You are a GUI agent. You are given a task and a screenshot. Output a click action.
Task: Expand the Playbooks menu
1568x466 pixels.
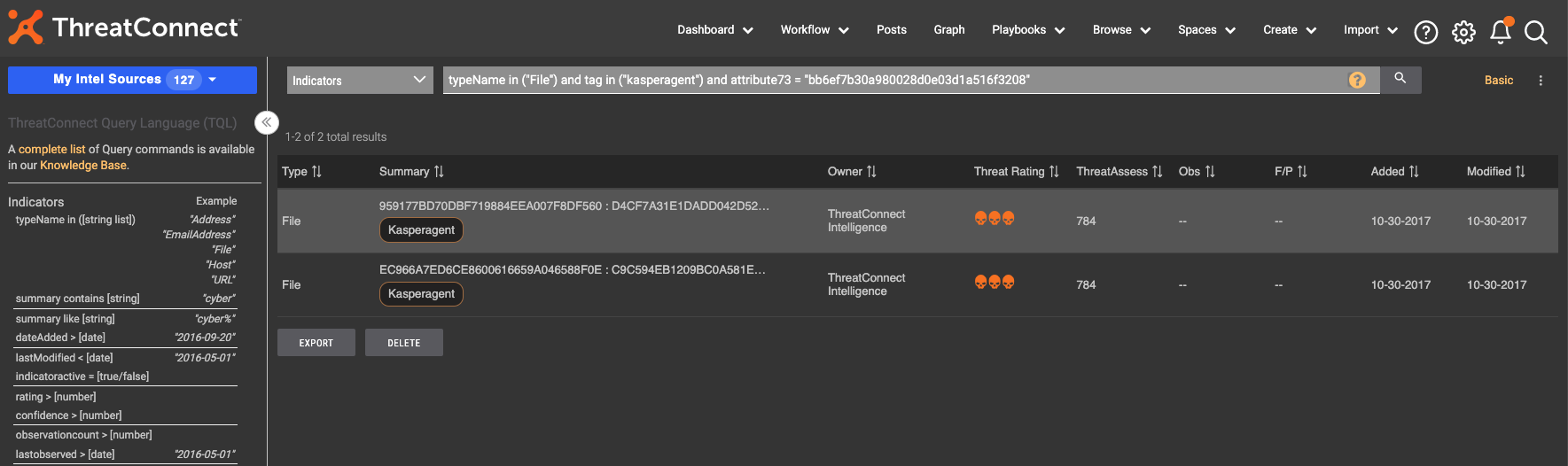coord(1028,30)
